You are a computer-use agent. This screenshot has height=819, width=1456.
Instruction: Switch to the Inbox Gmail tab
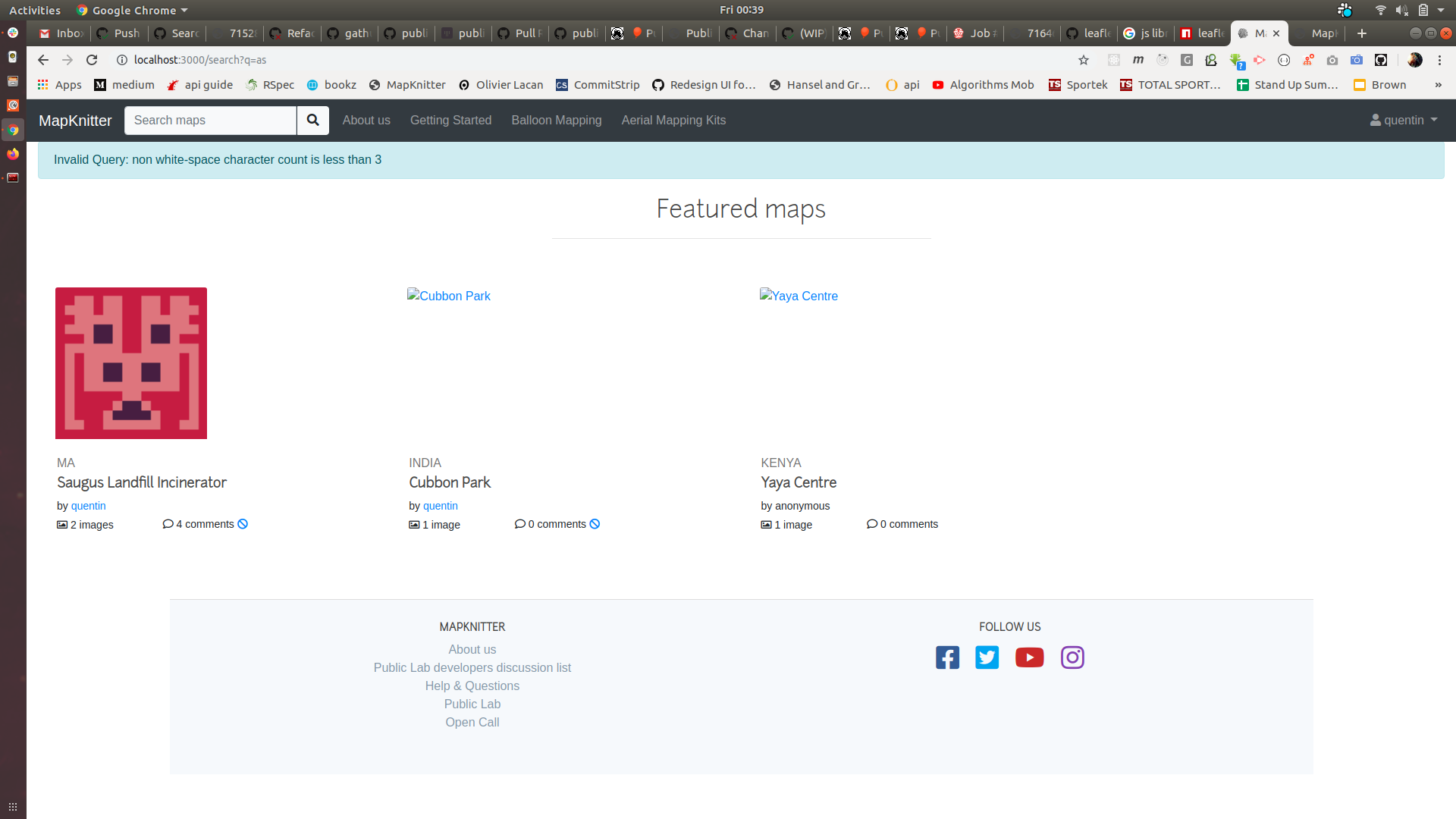click(x=61, y=33)
